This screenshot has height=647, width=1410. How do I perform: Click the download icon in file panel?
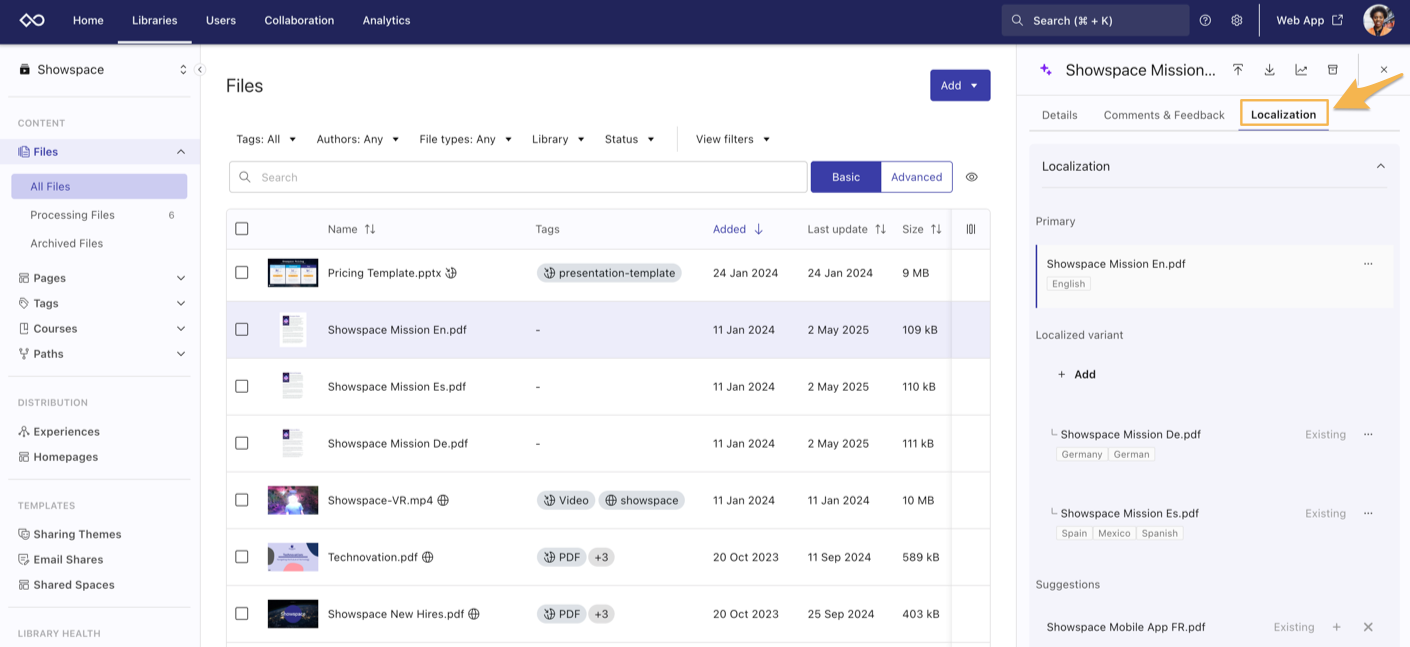pos(1269,70)
